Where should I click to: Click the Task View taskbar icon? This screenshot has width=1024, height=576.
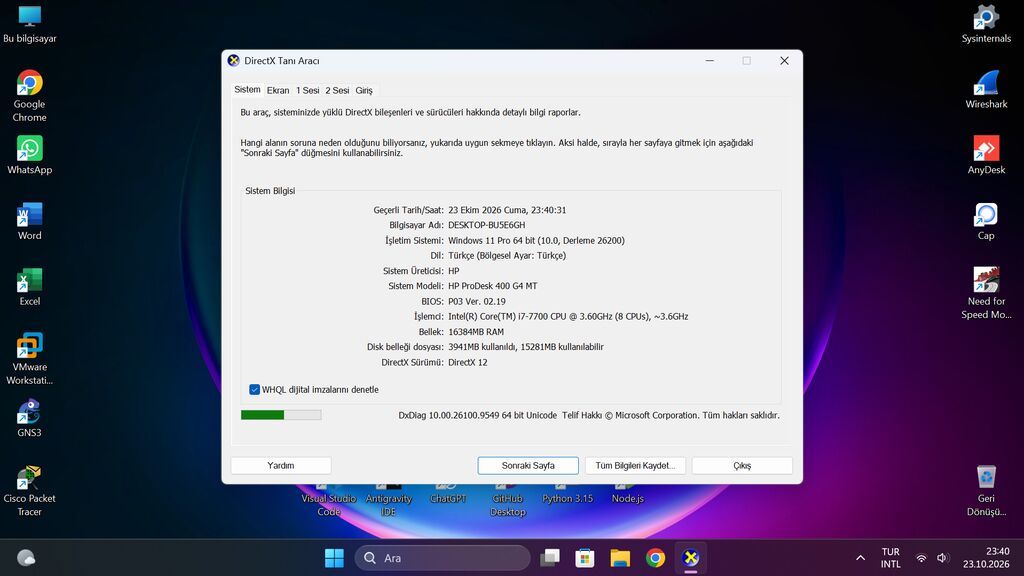[x=550, y=558]
